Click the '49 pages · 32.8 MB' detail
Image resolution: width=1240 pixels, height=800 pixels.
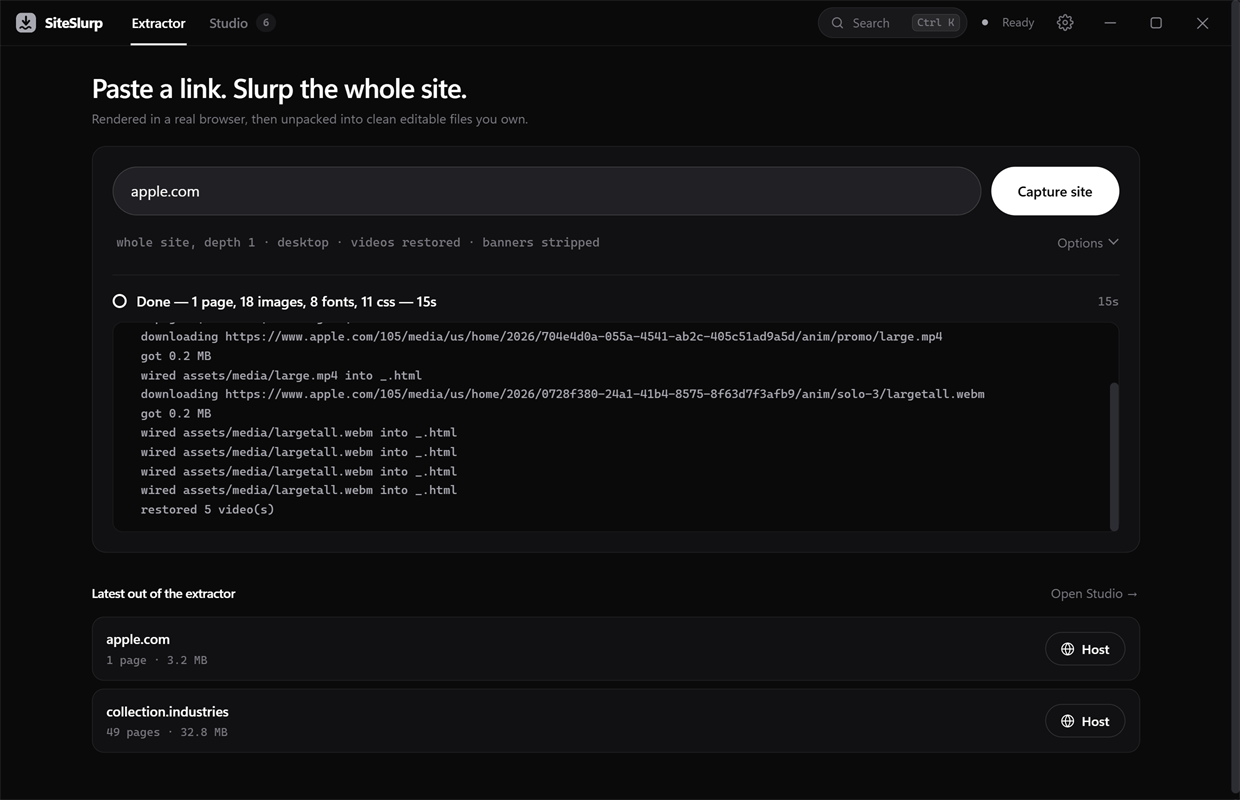[x=167, y=732]
